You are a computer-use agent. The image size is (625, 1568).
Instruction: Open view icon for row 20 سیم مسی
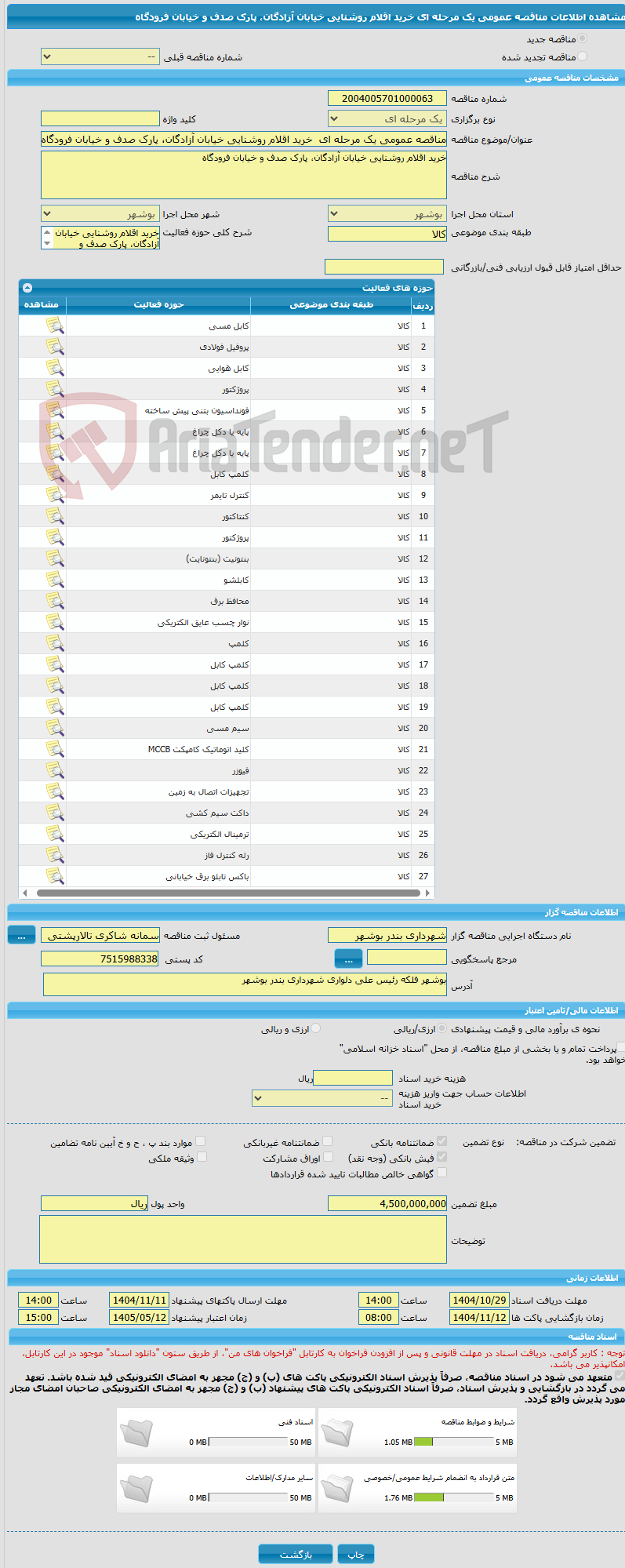pos(55,728)
